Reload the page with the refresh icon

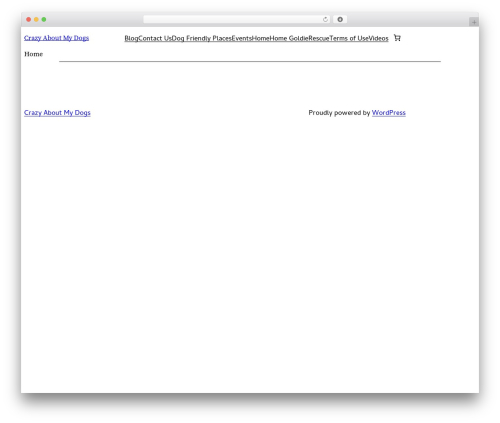tap(325, 20)
